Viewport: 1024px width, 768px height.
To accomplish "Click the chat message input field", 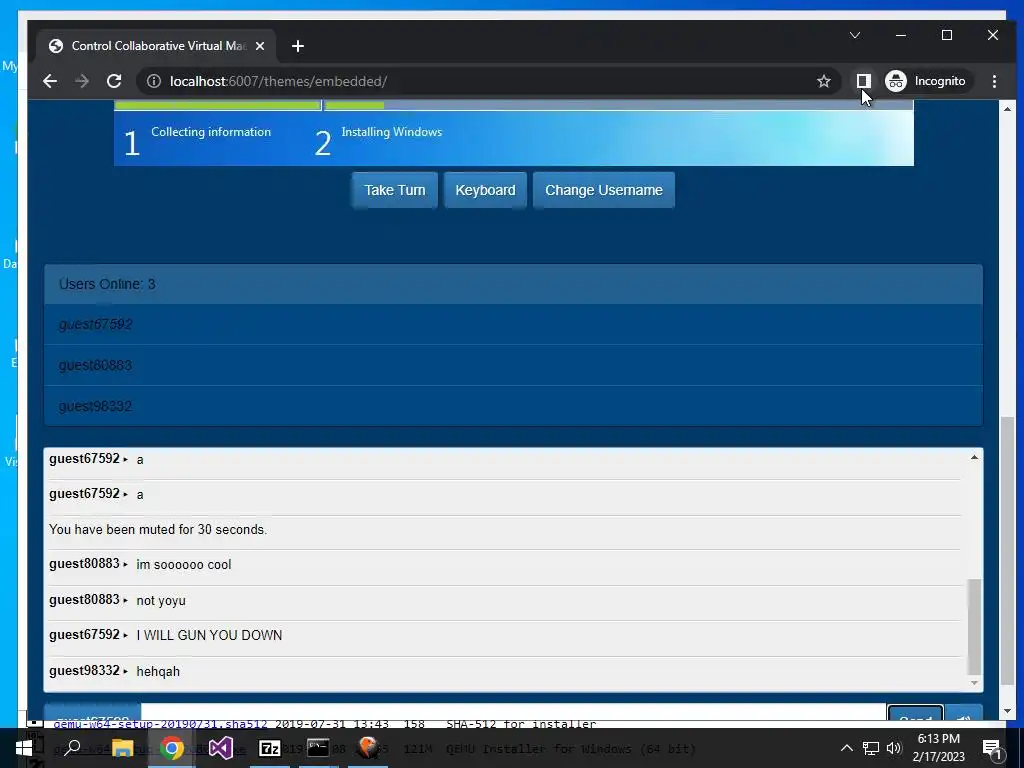I will 513,712.
